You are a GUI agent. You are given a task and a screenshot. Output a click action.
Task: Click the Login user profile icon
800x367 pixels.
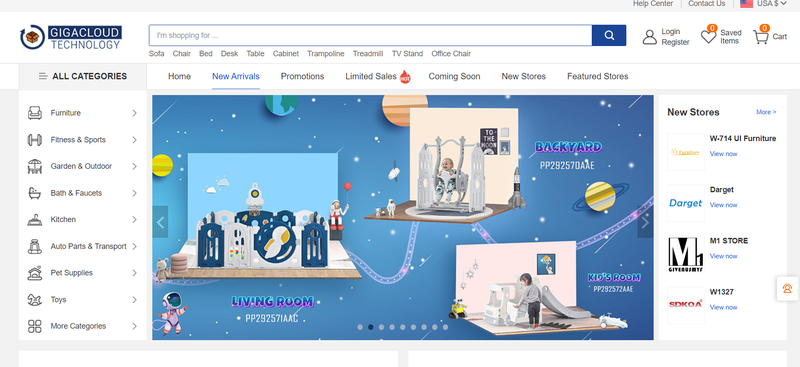(x=649, y=37)
